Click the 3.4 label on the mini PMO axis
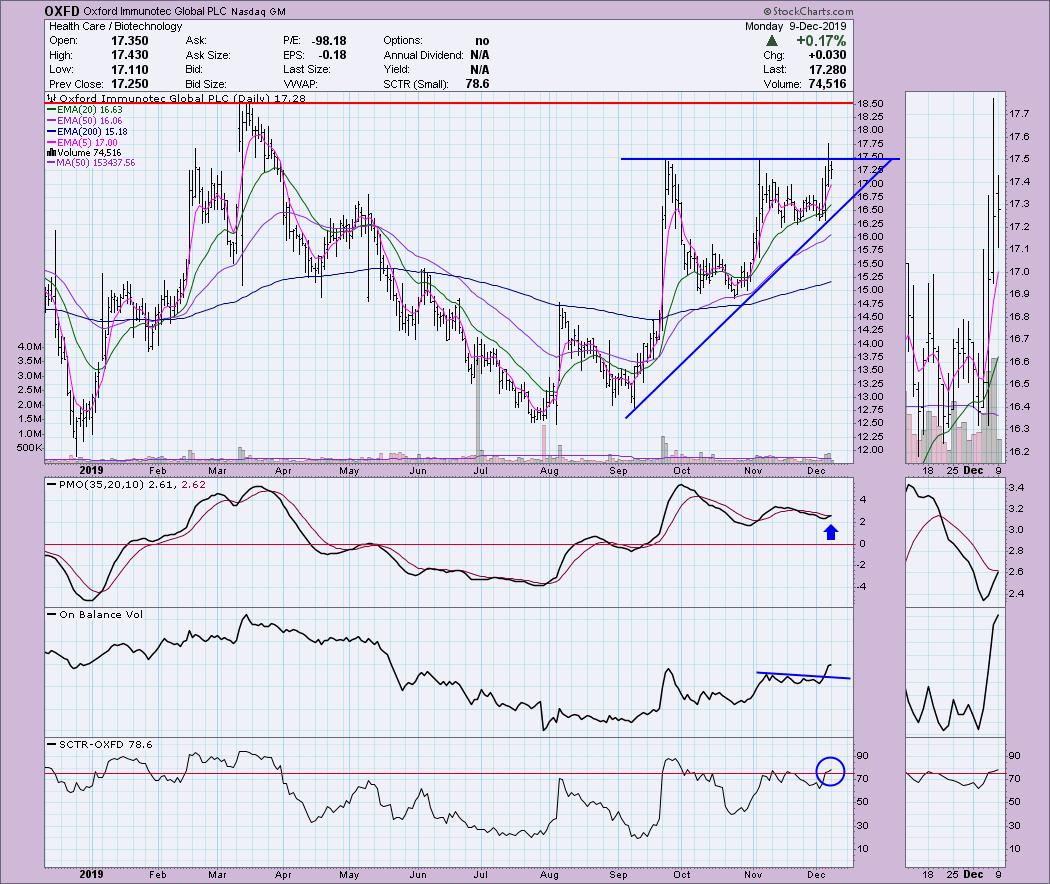The height and width of the screenshot is (884, 1050). coord(1015,488)
